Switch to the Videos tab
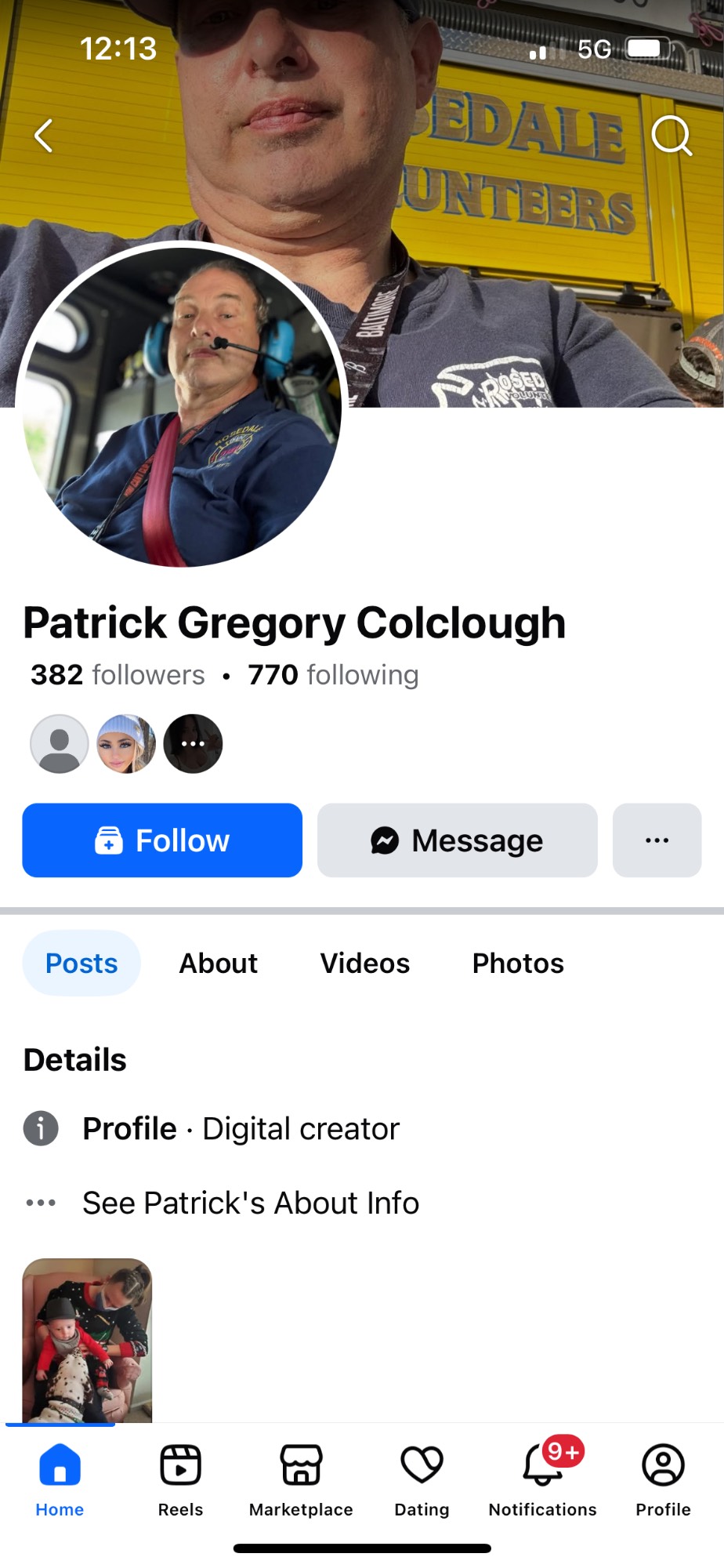The height and width of the screenshot is (1568, 724). click(x=365, y=963)
